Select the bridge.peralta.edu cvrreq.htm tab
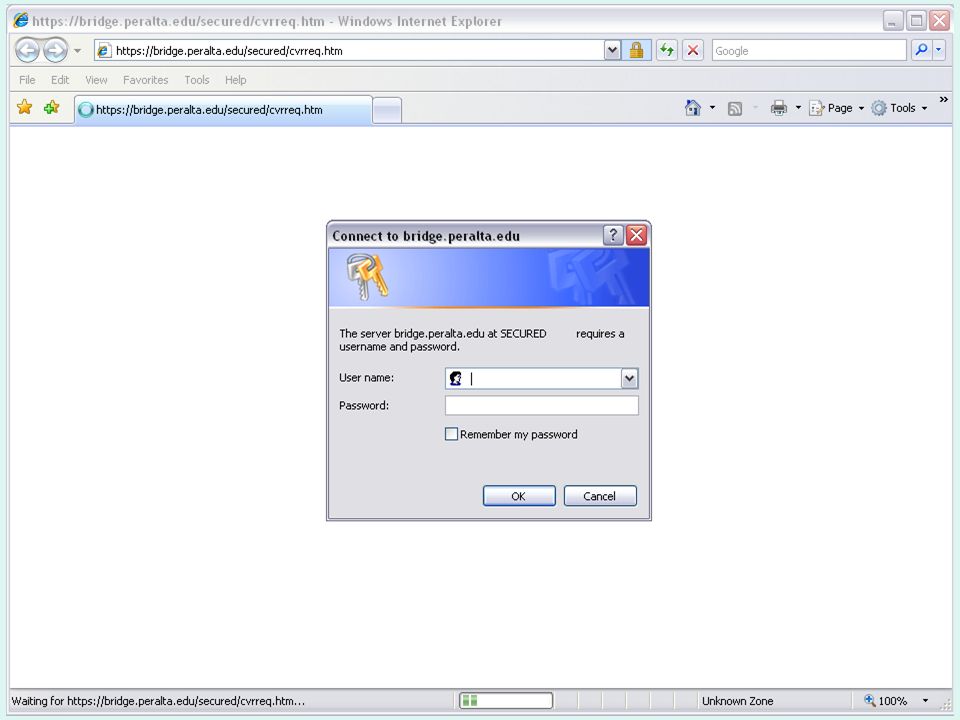Viewport: 960px width, 720px height. 223,110
